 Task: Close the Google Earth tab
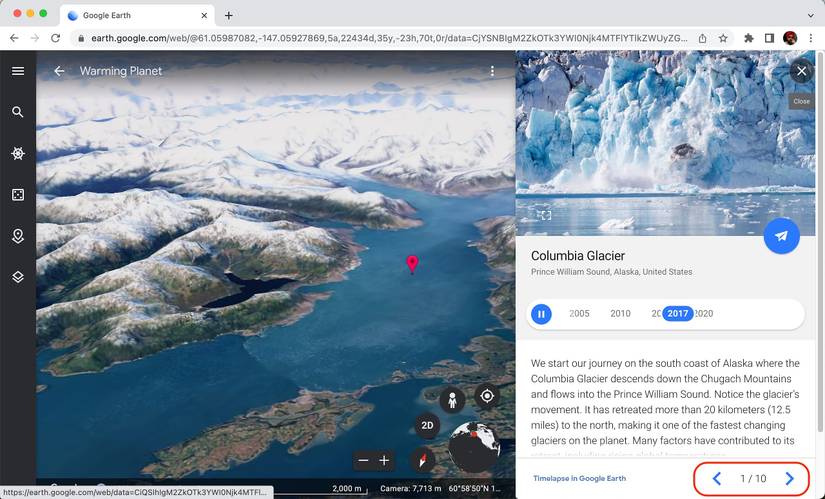click(x=204, y=15)
